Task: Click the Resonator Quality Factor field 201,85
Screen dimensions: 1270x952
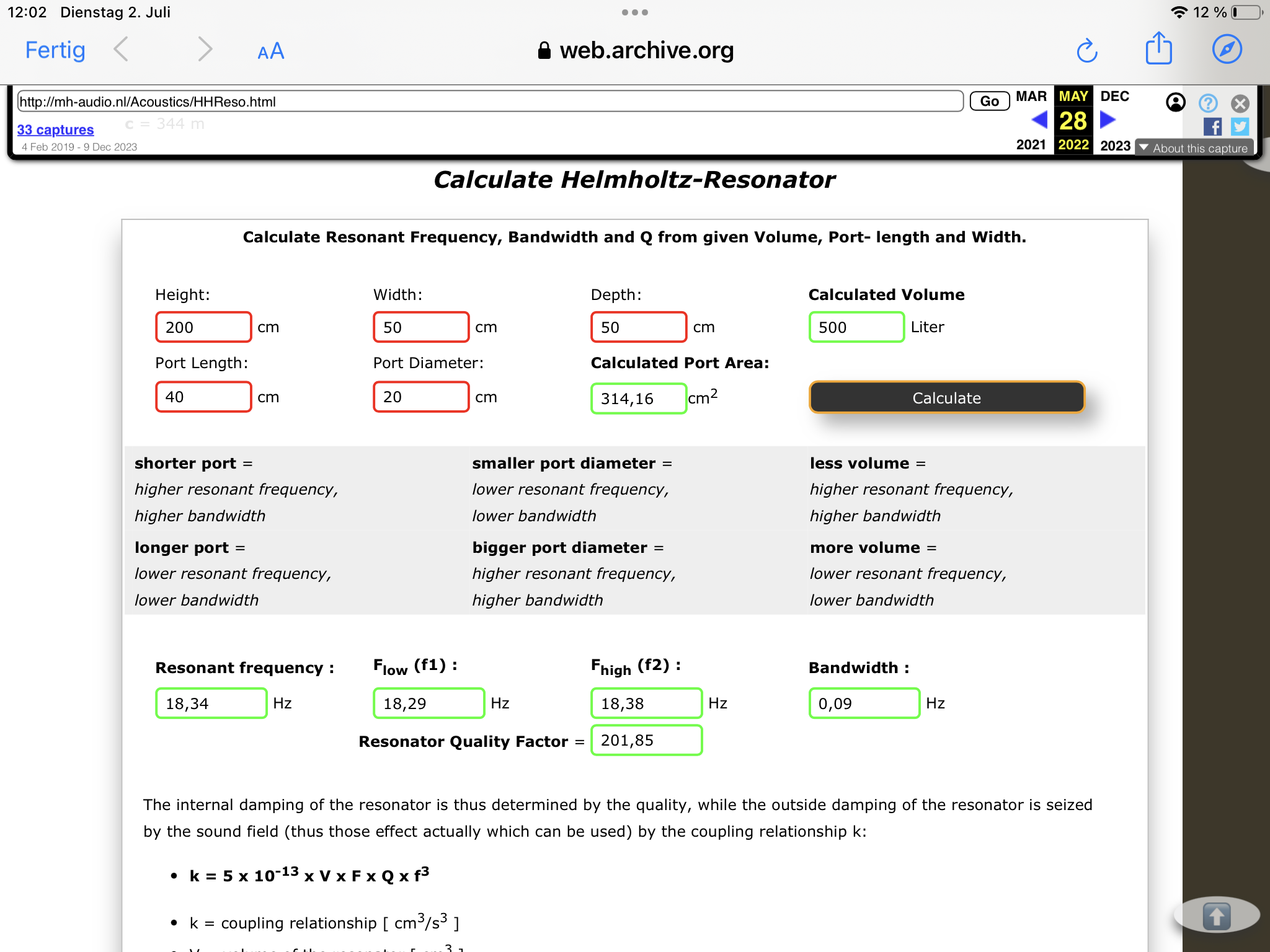Action: coord(647,740)
